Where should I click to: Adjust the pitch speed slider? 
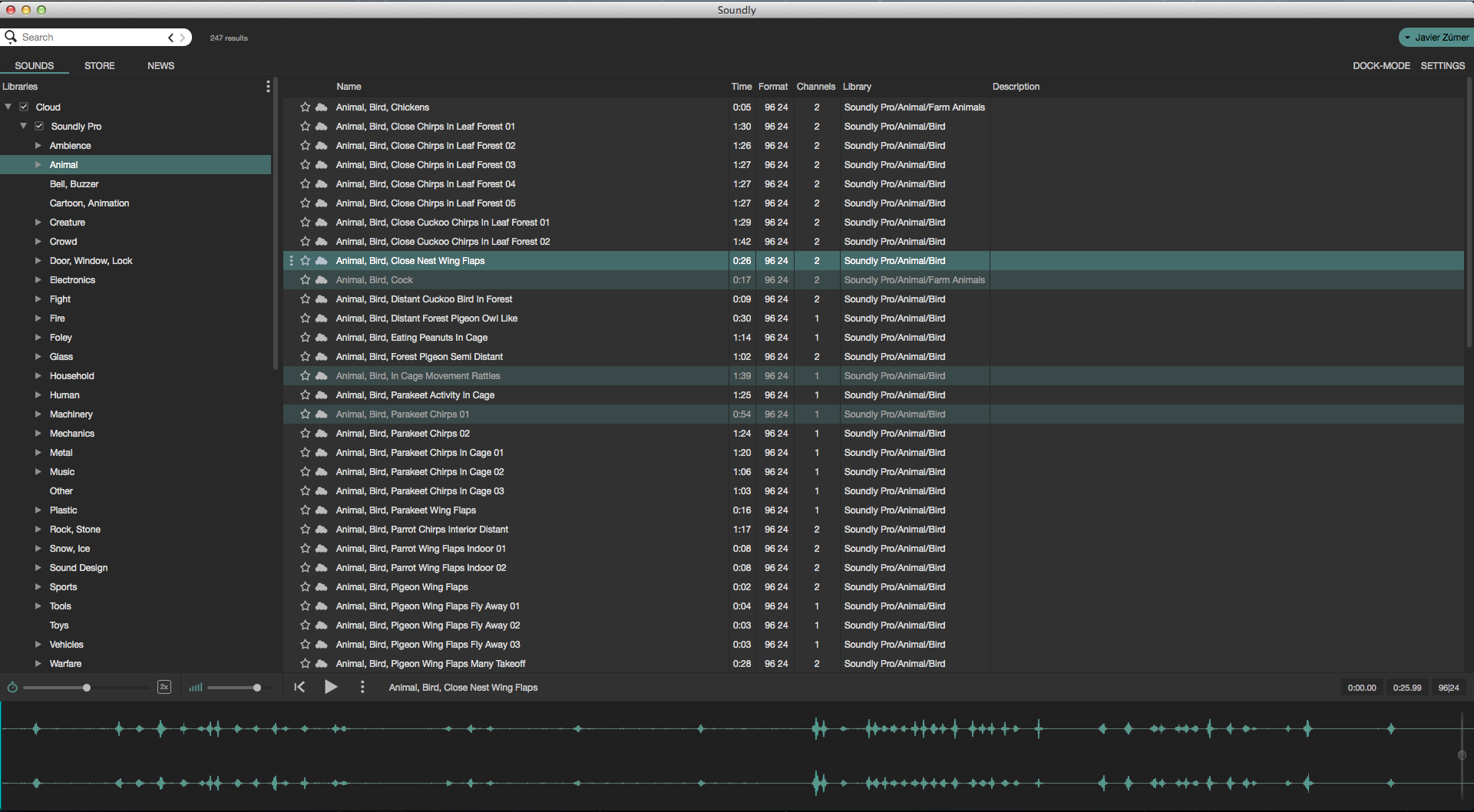(87, 688)
